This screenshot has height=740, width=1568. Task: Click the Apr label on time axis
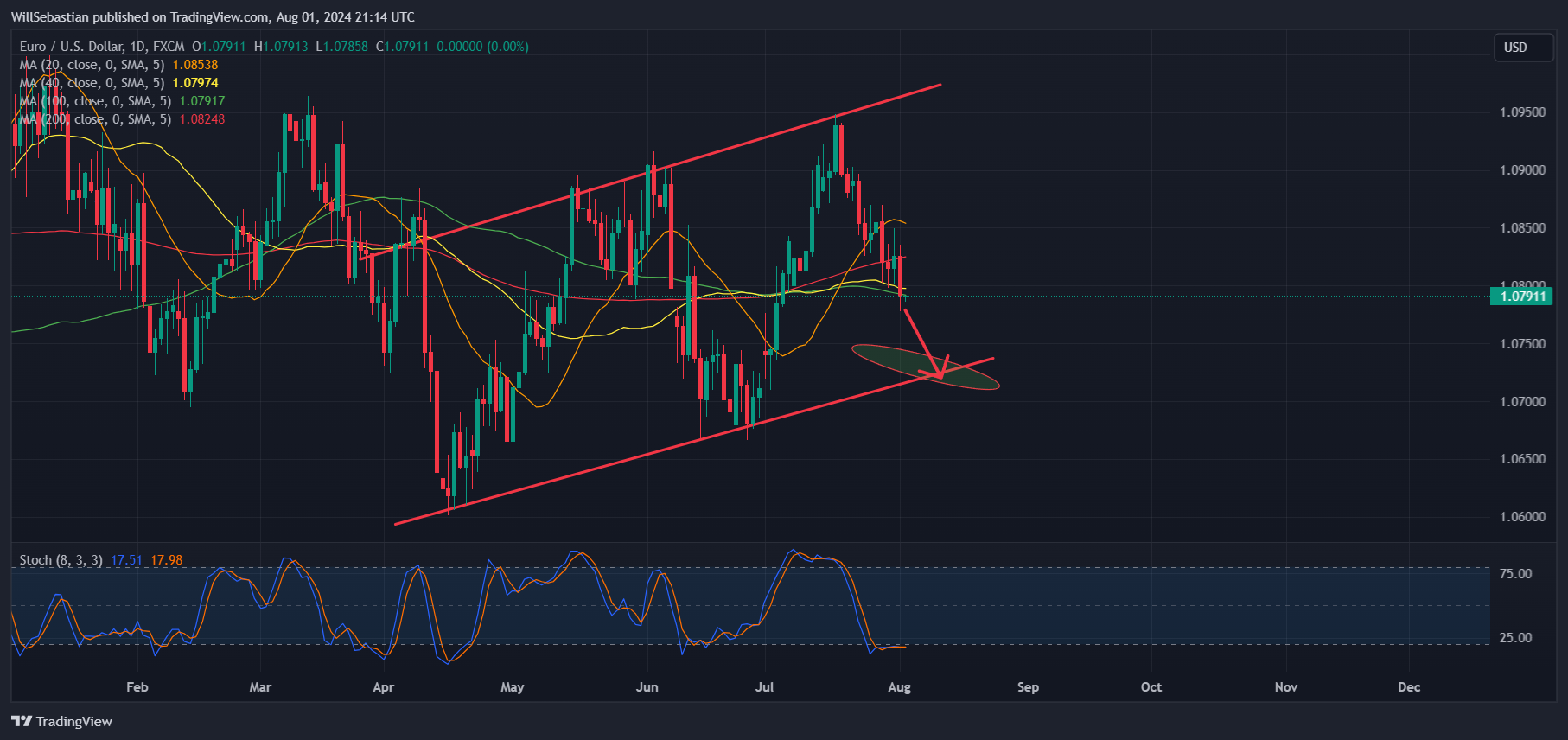tap(383, 687)
